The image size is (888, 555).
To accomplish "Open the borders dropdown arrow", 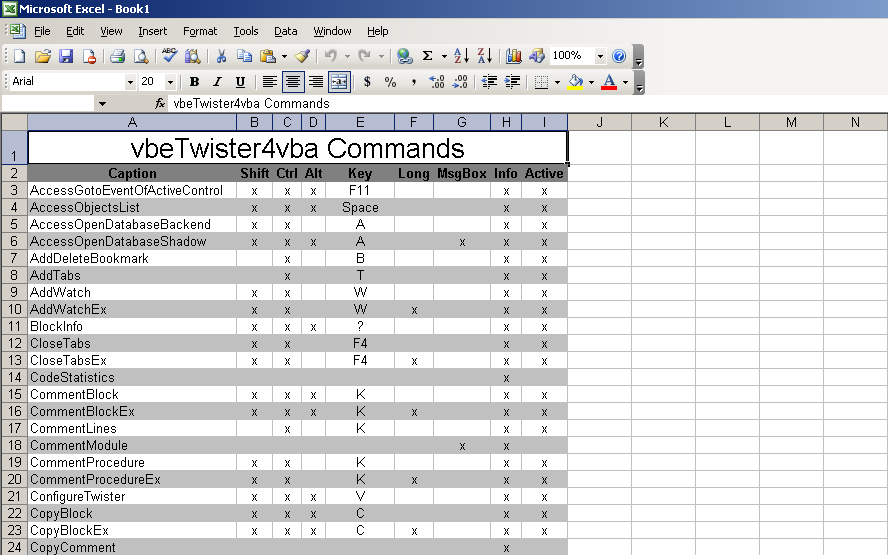I will tap(557, 83).
